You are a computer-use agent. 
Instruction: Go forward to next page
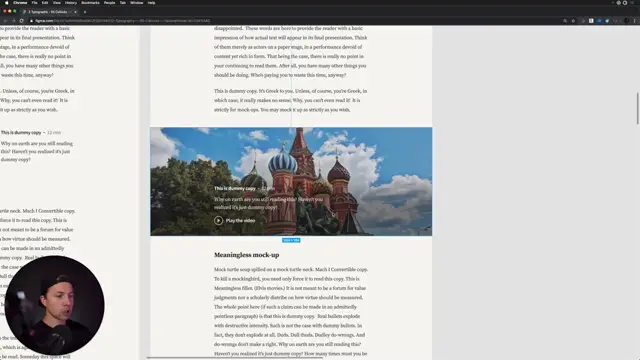pos(13,20)
